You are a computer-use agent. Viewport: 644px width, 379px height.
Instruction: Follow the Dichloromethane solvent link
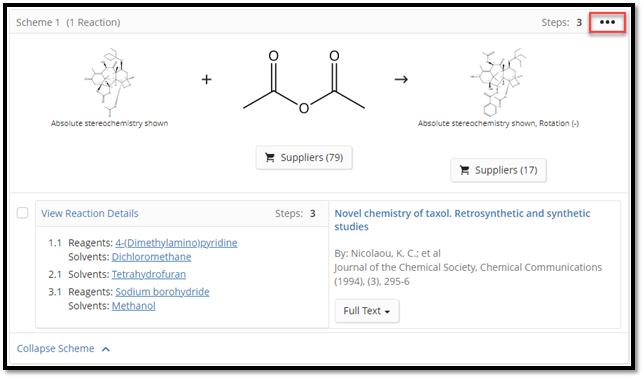click(x=152, y=257)
